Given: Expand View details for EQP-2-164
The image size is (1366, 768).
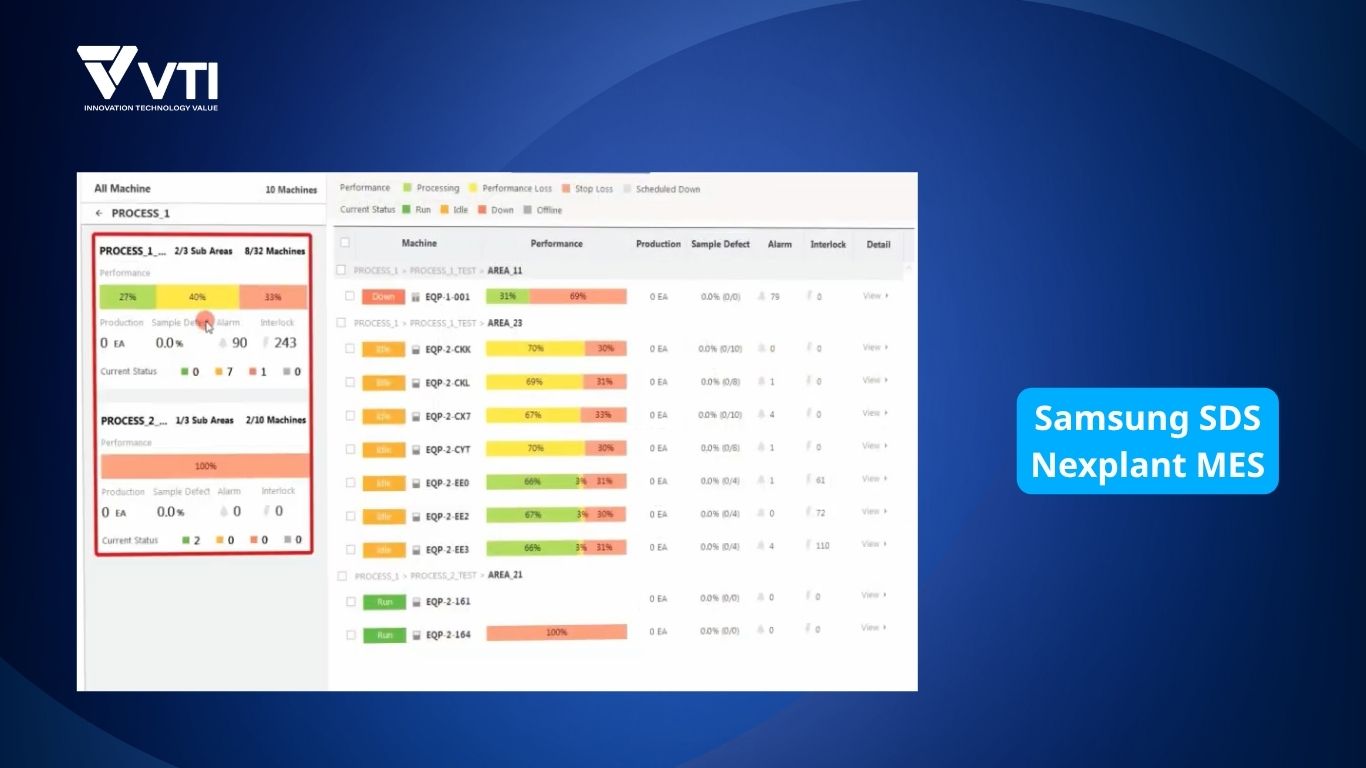Looking at the screenshot, I should [870, 628].
